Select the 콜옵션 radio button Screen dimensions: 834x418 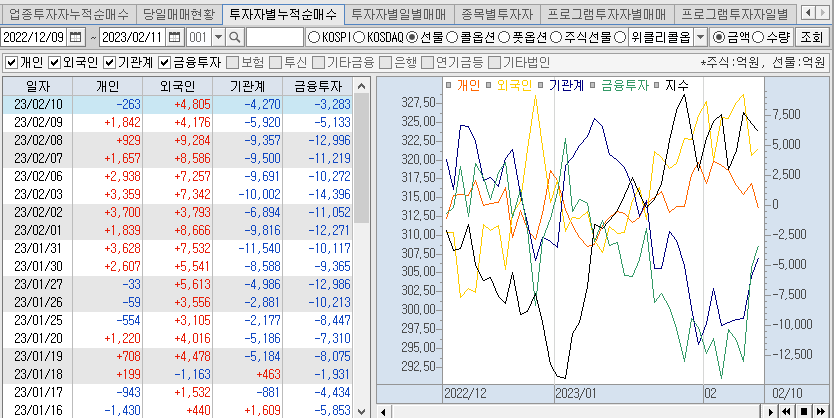pyautogui.click(x=452, y=37)
